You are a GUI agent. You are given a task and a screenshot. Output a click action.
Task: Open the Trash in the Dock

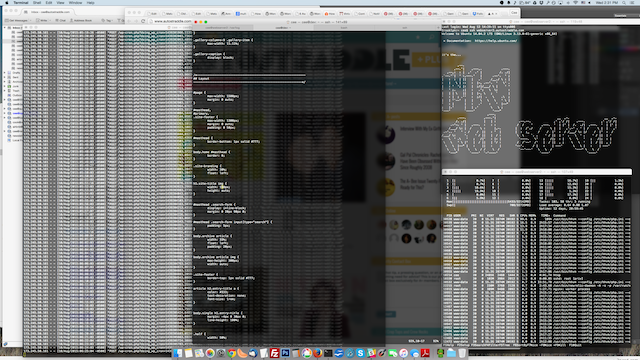[462, 353]
